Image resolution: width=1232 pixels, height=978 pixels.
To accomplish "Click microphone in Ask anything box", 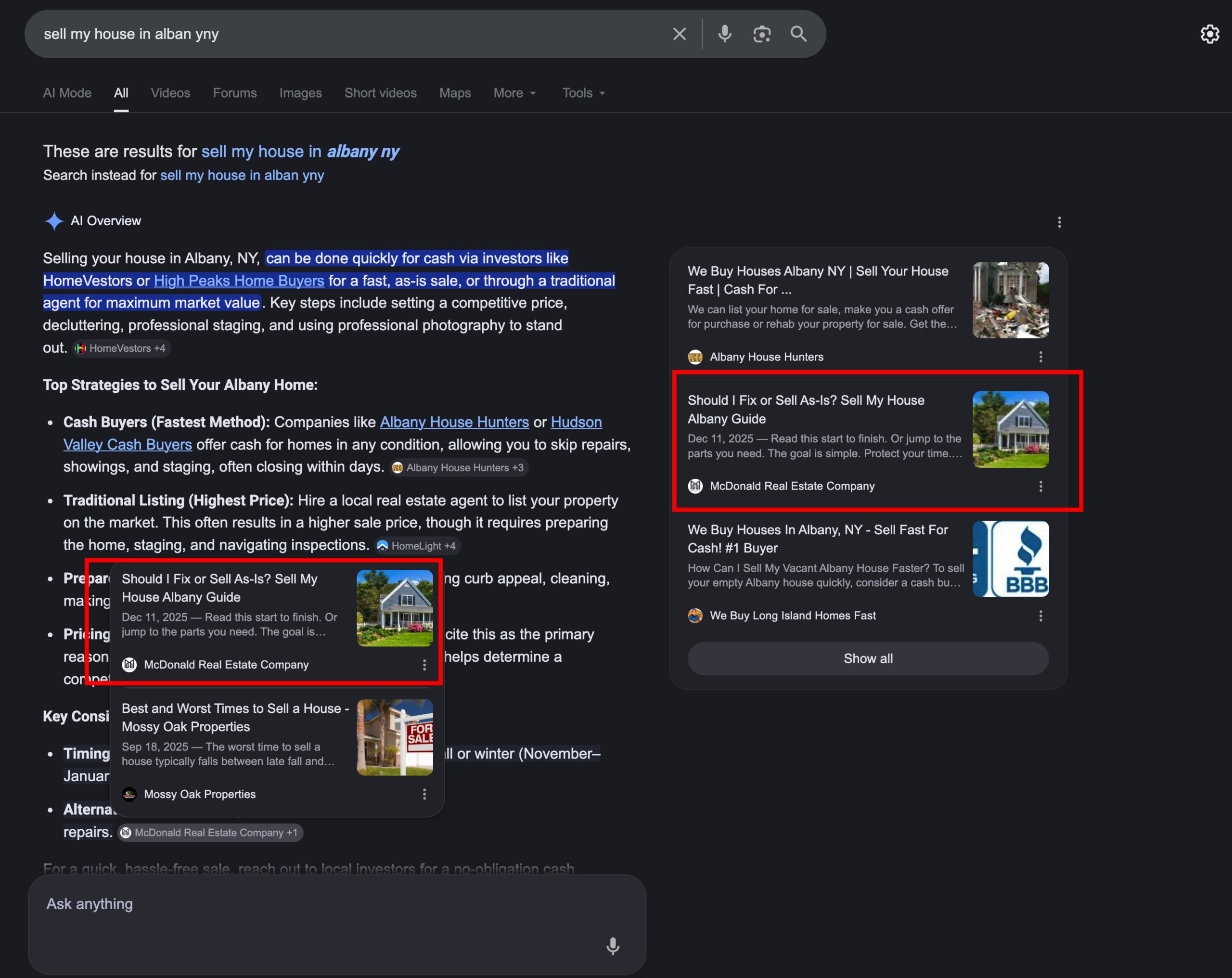I will [613, 947].
